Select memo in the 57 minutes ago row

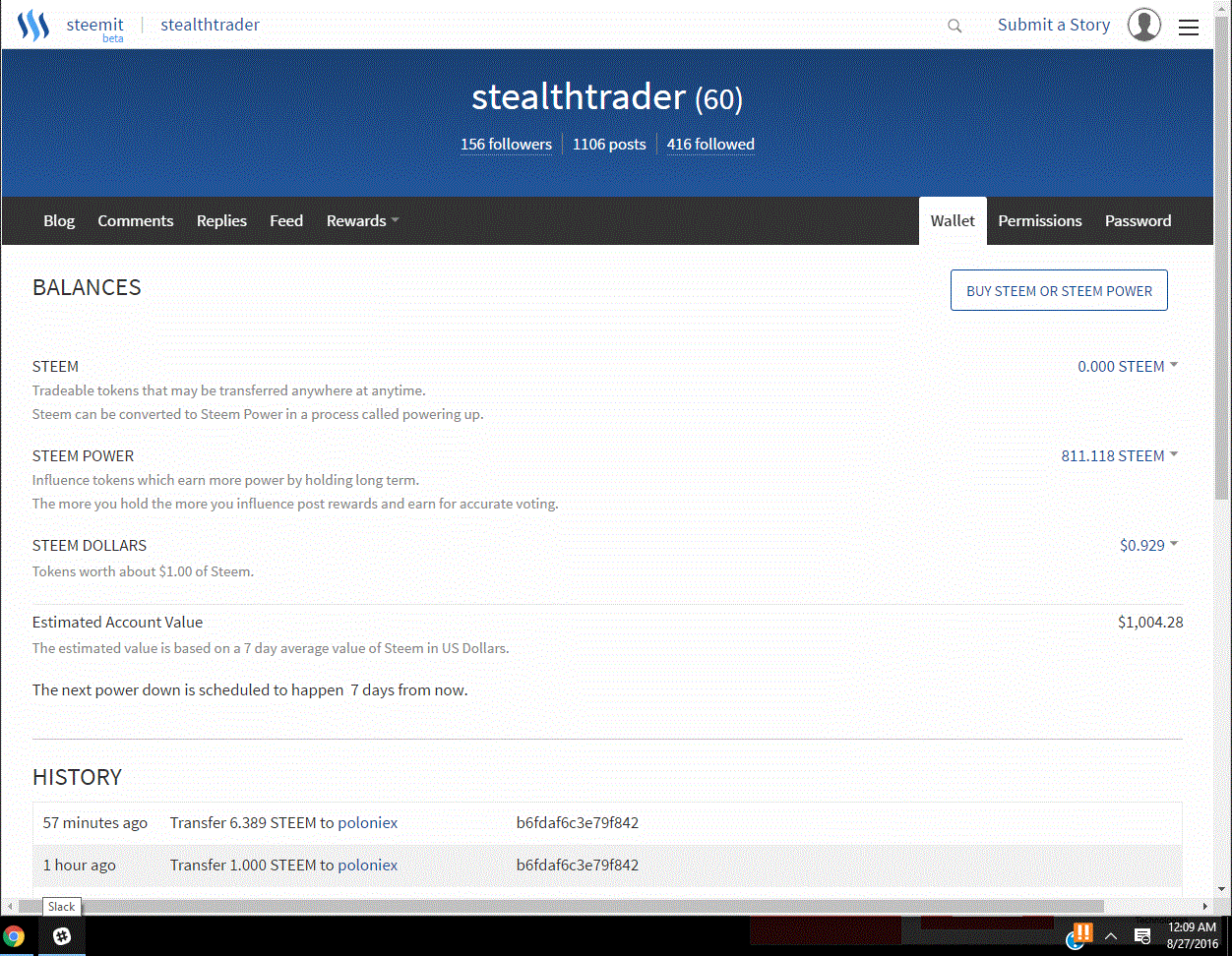point(578,822)
